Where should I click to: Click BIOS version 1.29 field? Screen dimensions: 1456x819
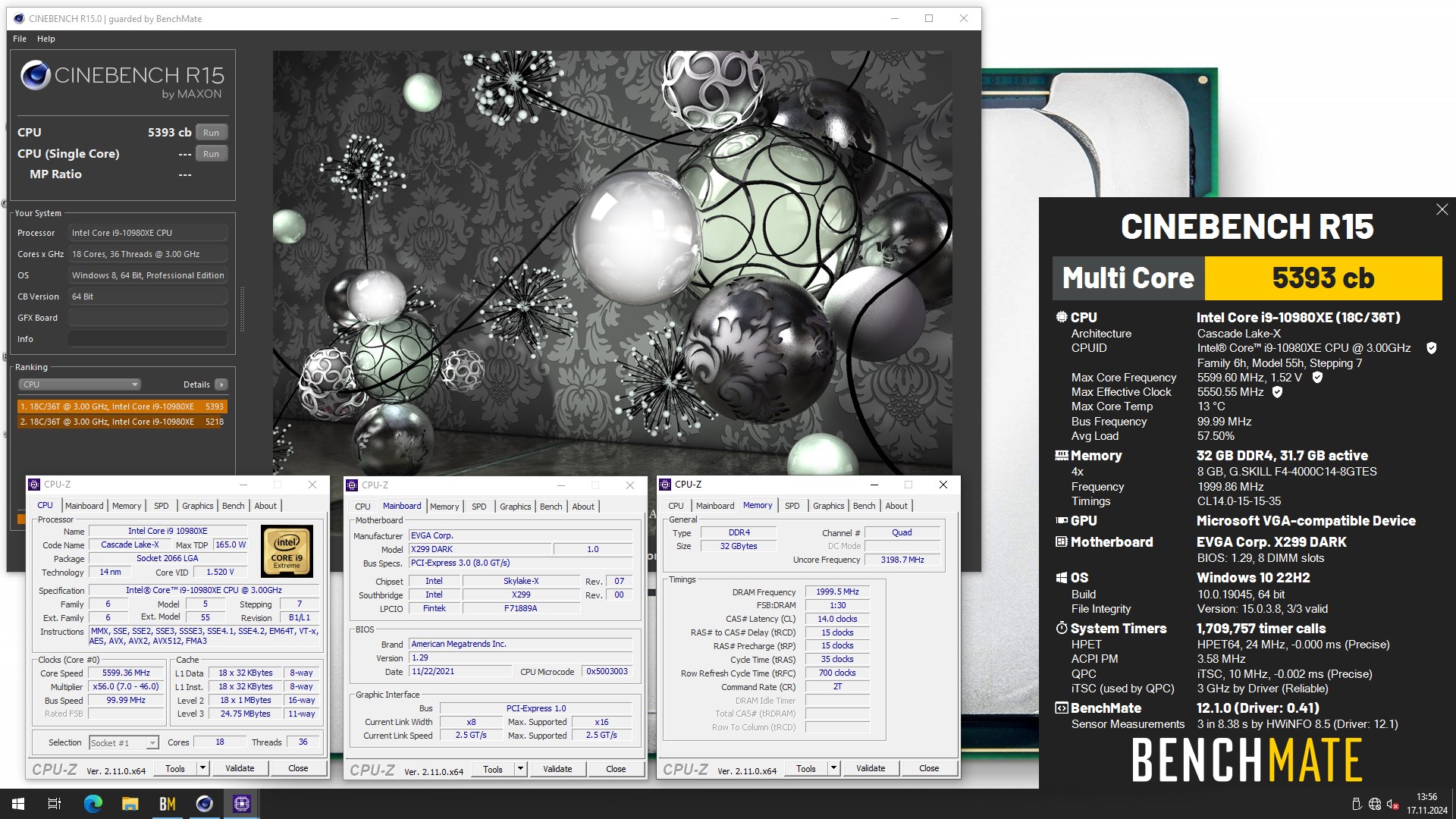[520, 658]
